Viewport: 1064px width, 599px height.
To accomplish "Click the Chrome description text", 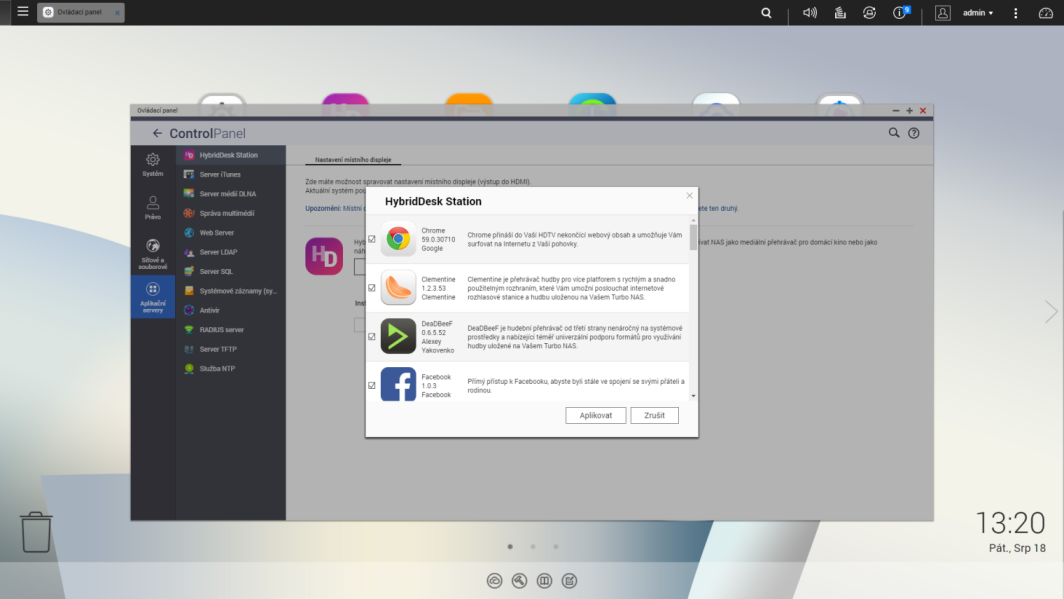I will pos(575,239).
